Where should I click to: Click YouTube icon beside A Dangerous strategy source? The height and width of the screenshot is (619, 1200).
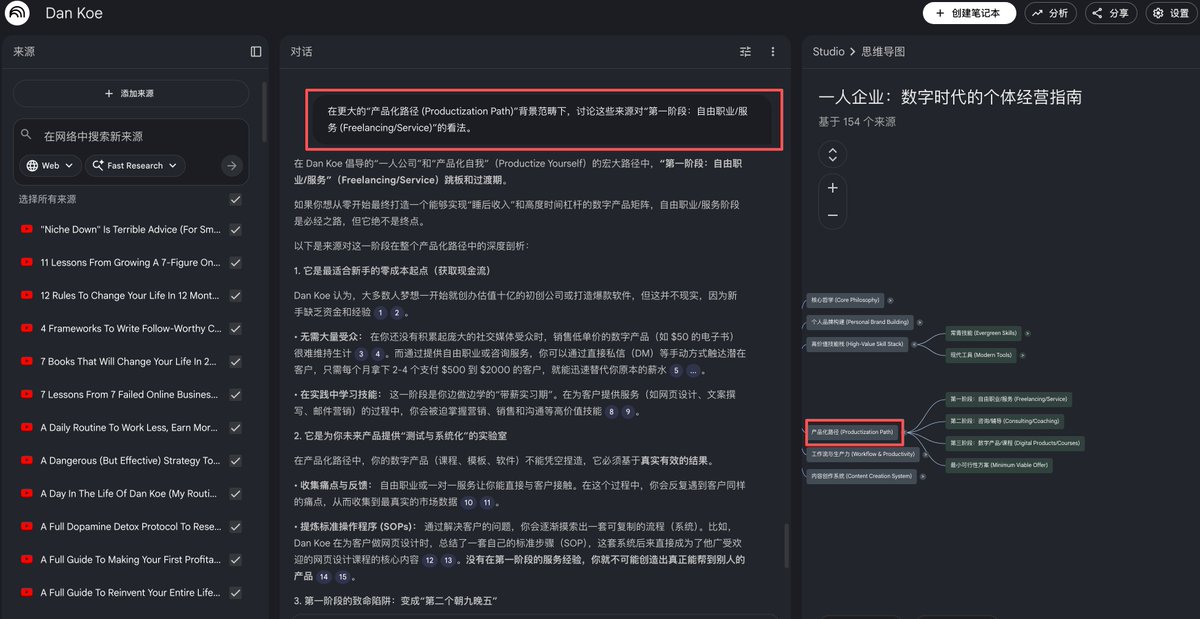coord(26,460)
